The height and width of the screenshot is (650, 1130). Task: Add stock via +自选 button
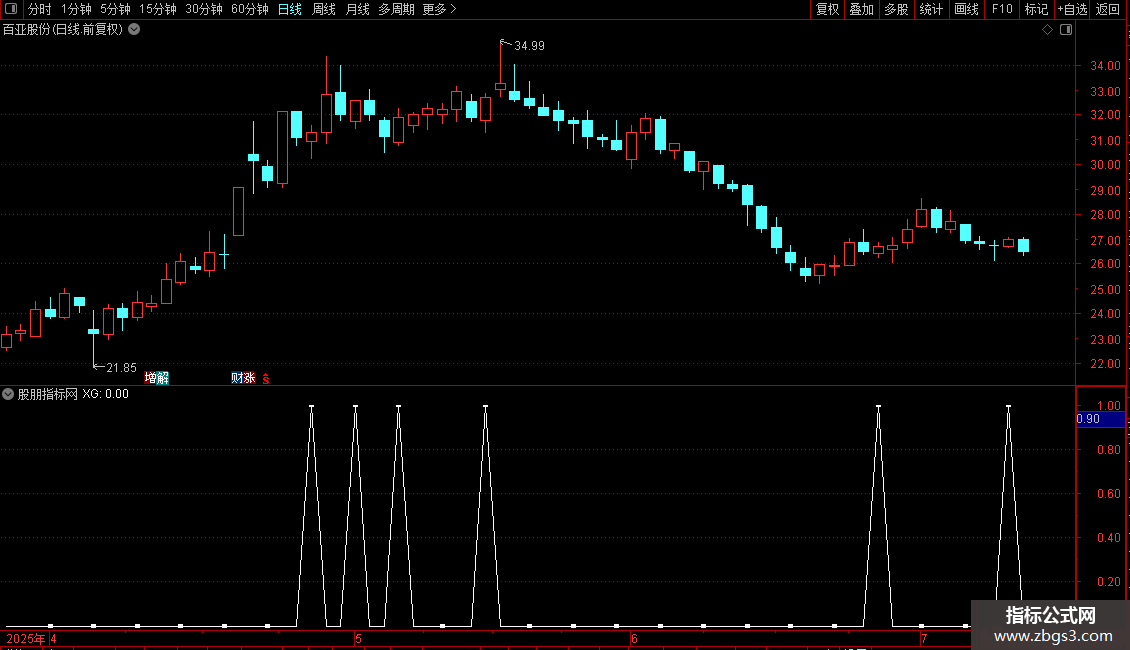[1072, 9]
